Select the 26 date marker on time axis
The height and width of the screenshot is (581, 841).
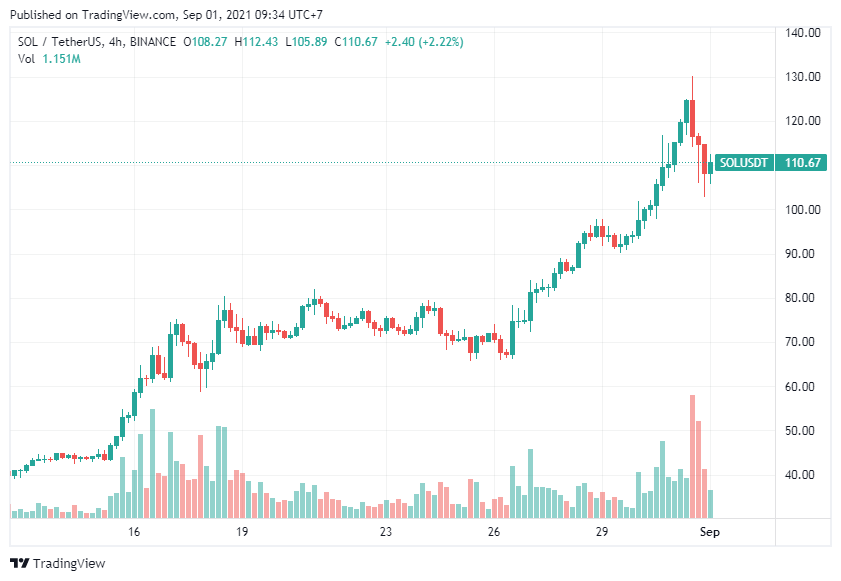(494, 533)
